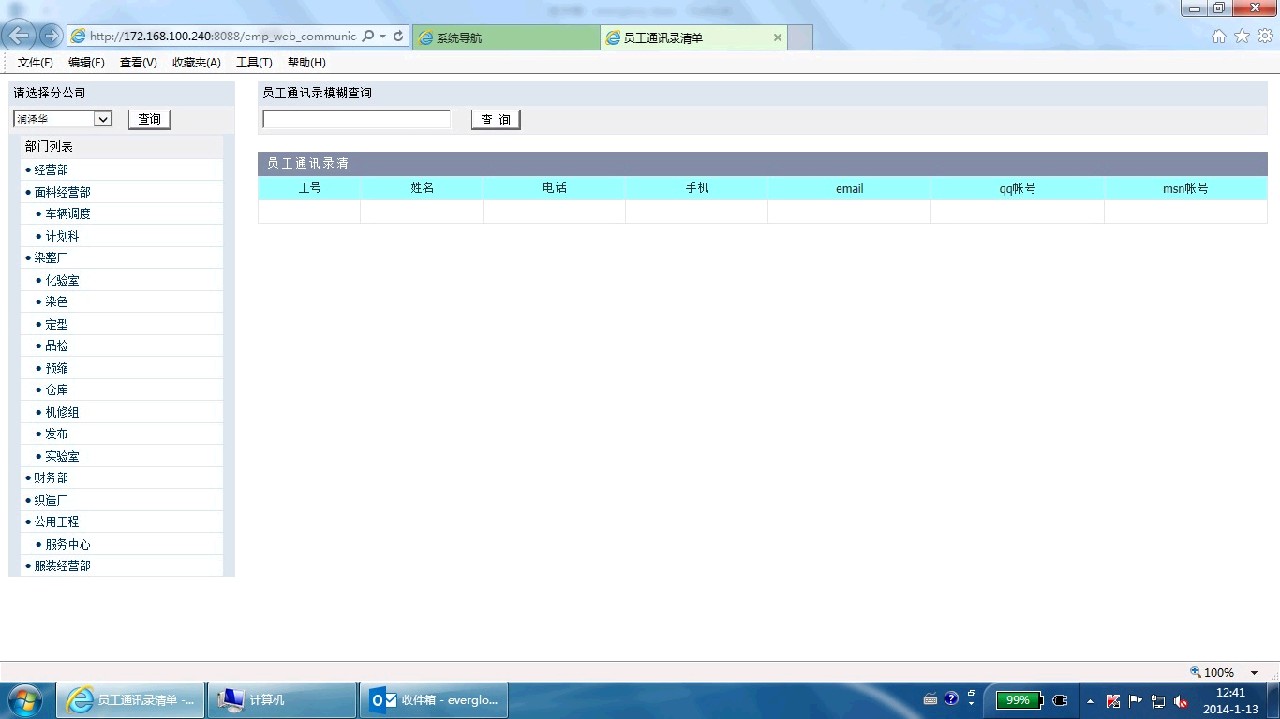
Task: Open the branch company dropdown
Action: [x=102, y=119]
